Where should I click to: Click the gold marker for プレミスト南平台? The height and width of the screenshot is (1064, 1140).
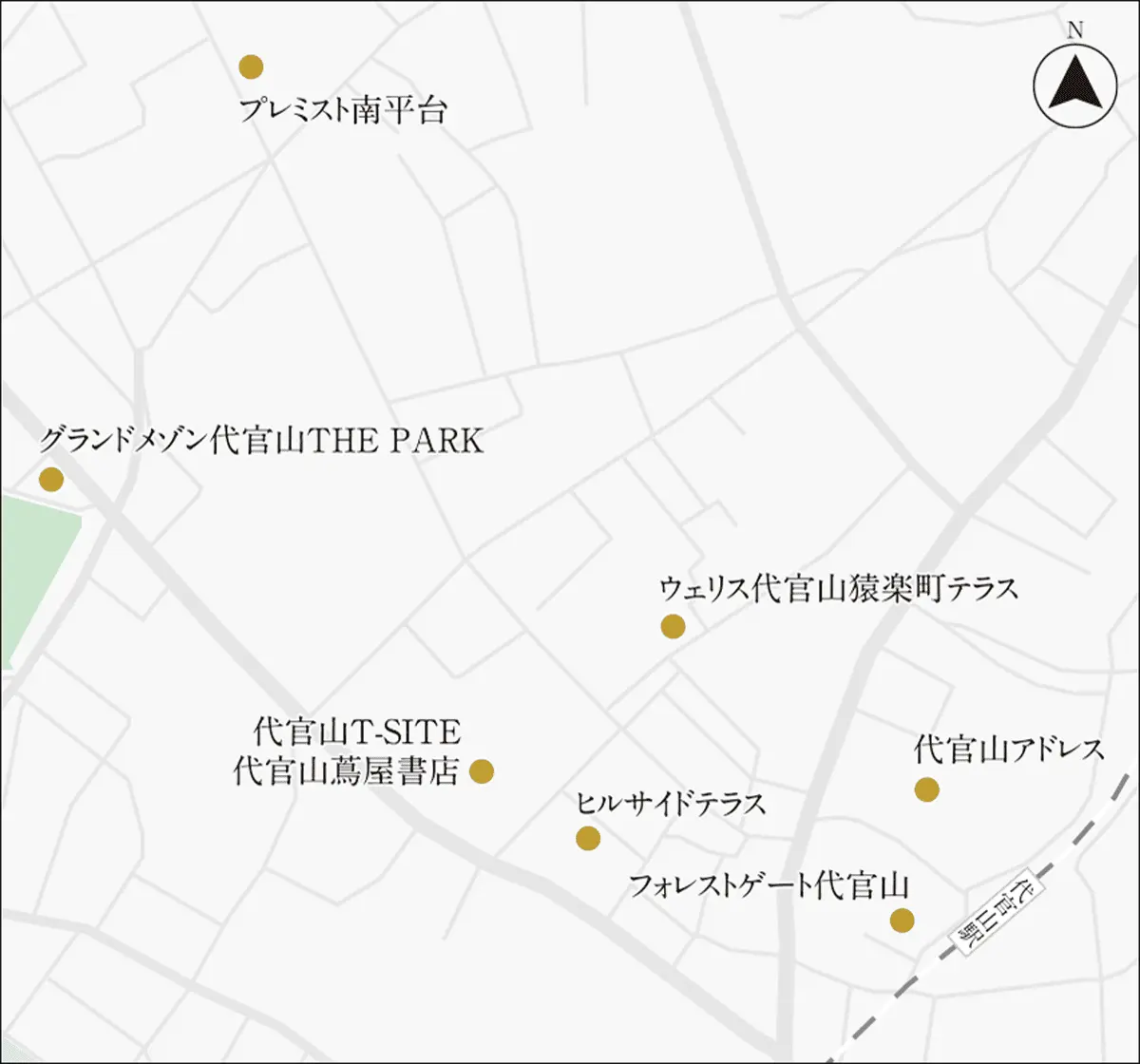pyautogui.click(x=251, y=66)
